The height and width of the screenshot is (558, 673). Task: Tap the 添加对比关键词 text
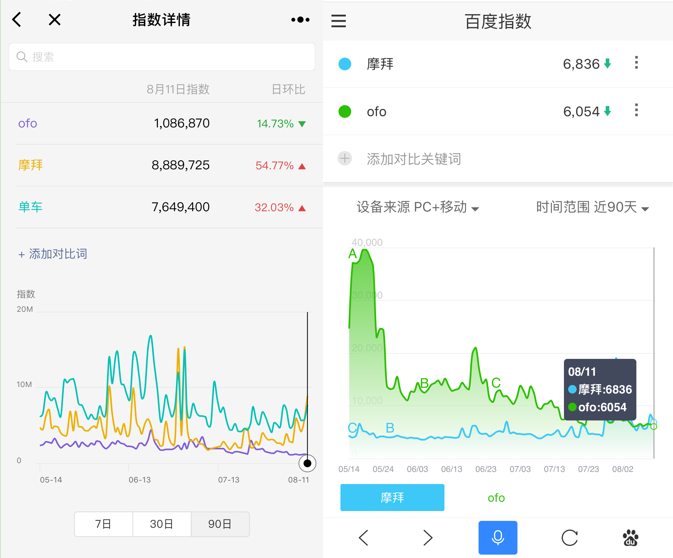414,159
